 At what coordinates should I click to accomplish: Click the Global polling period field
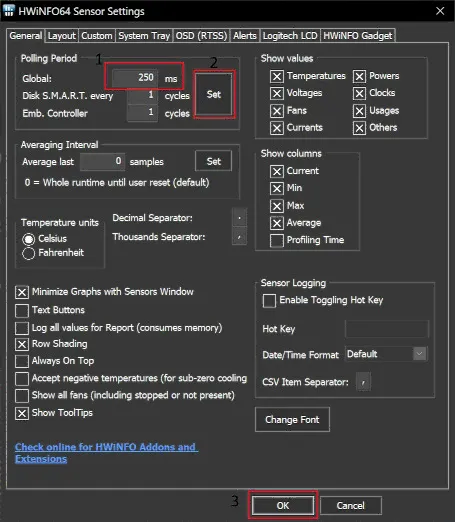click(x=135, y=78)
